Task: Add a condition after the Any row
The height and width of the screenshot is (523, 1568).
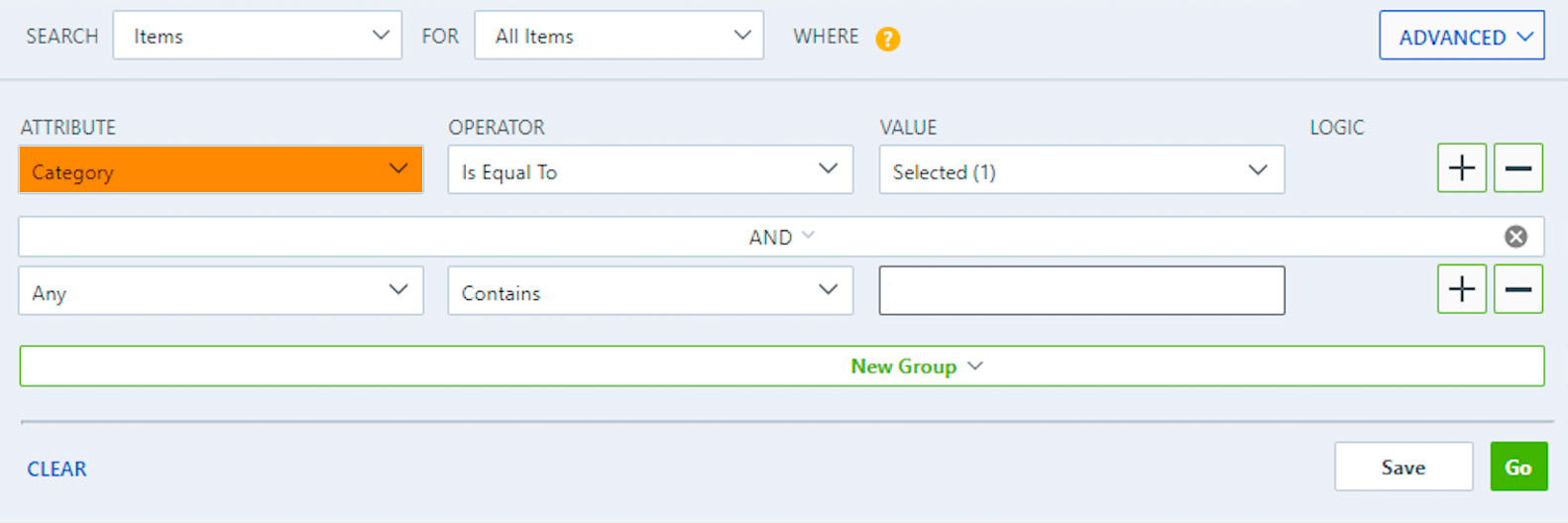Action: pyautogui.click(x=1461, y=289)
